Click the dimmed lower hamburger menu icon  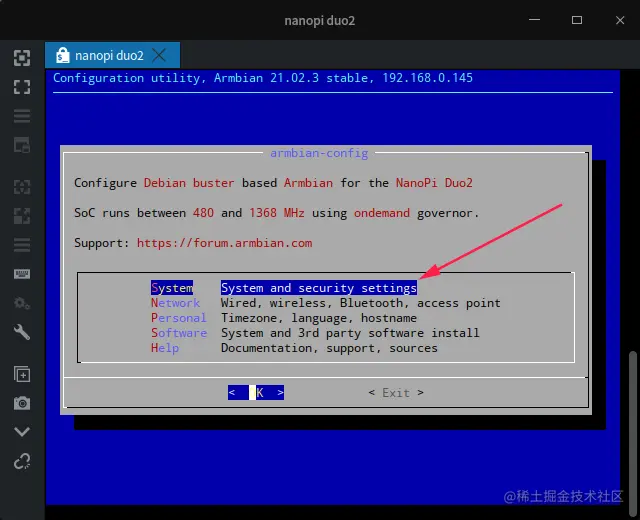22,245
